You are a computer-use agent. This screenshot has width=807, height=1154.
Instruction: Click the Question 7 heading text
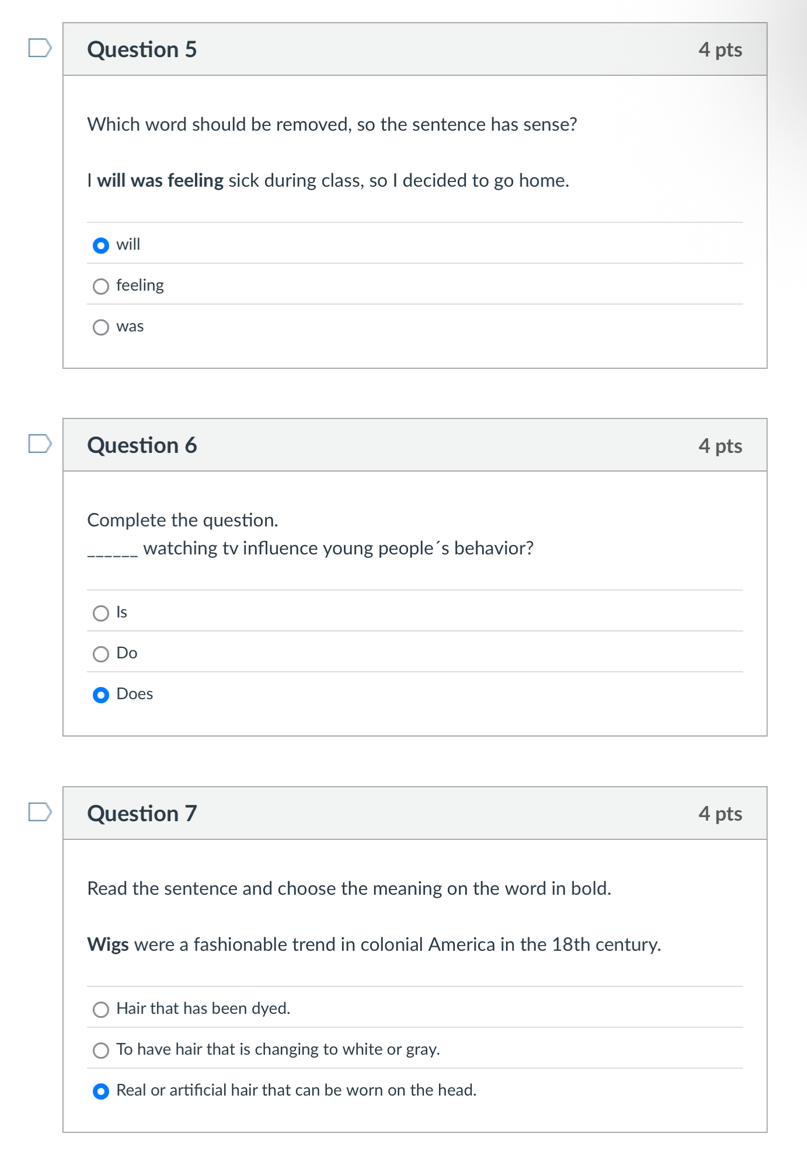click(142, 813)
